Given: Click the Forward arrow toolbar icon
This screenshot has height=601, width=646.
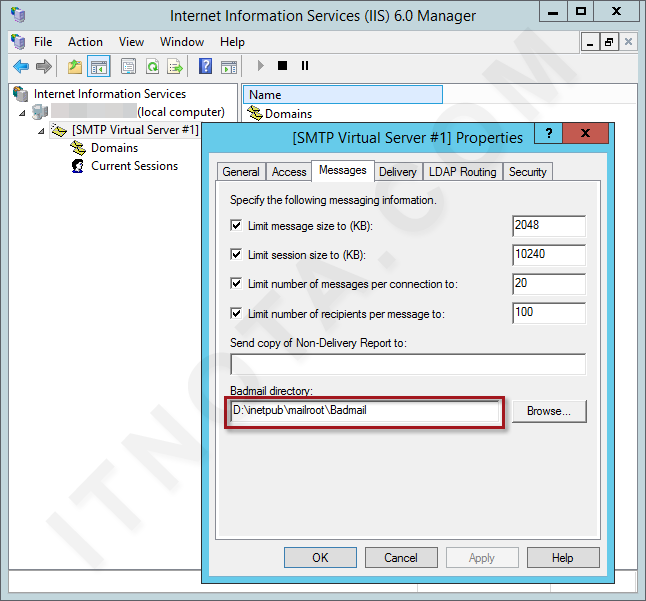Looking at the screenshot, I should tap(44, 66).
